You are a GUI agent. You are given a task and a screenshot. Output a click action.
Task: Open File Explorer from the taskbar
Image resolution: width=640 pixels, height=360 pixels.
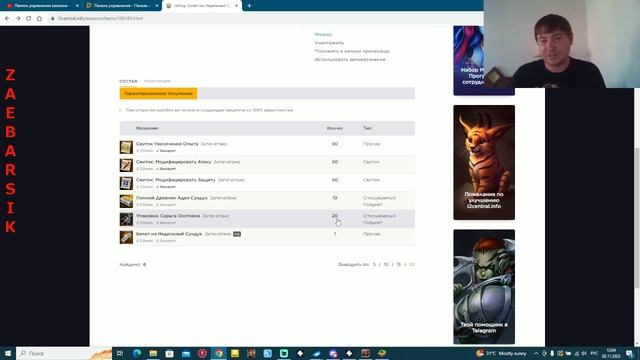153,353
